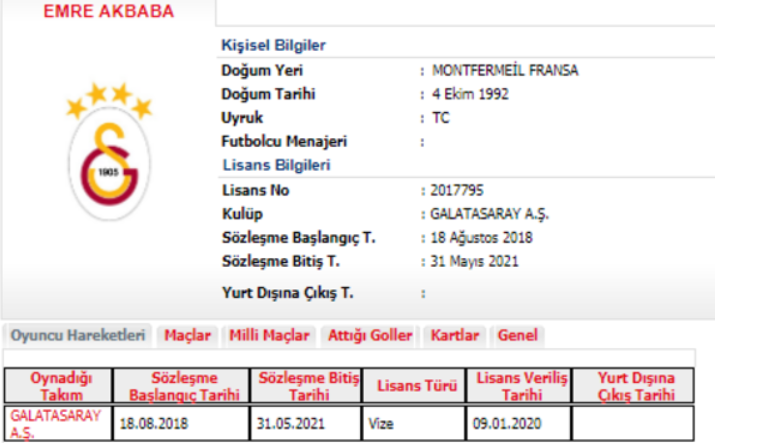Select table cell 18.08.2018
Screen dimensions: 771x446
point(181,423)
